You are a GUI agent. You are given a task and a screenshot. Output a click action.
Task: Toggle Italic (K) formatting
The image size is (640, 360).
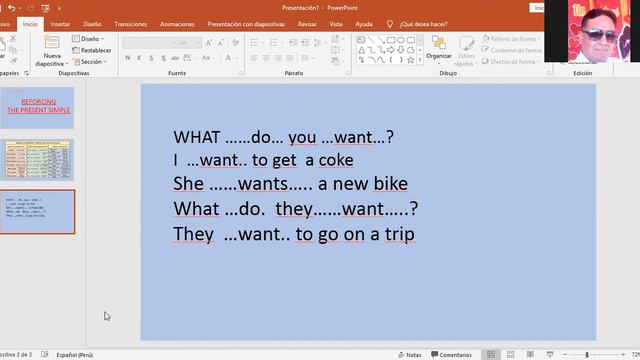tap(139, 58)
